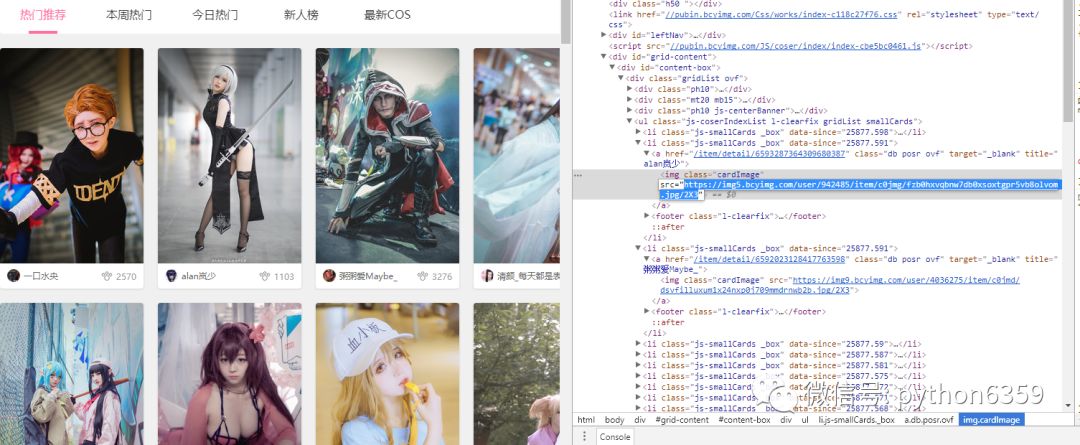The width and height of the screenshot is (1080, 445).
Task: Open the 今日热门 tab
Action: tap(215, 14)
